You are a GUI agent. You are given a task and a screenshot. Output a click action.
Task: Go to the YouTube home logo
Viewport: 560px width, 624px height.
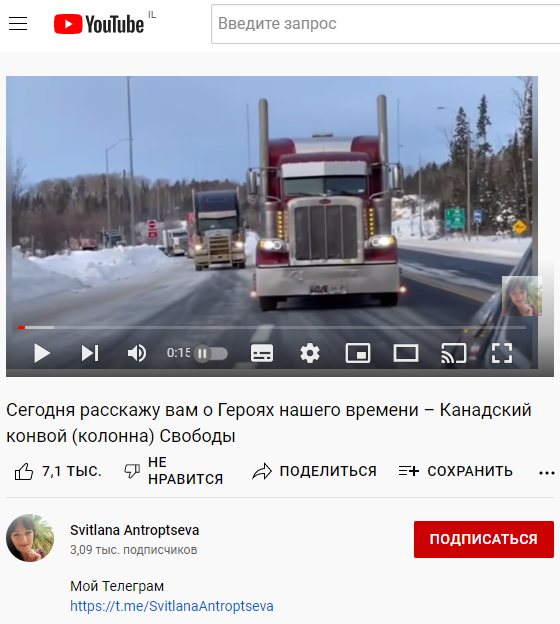pos(99,24)
